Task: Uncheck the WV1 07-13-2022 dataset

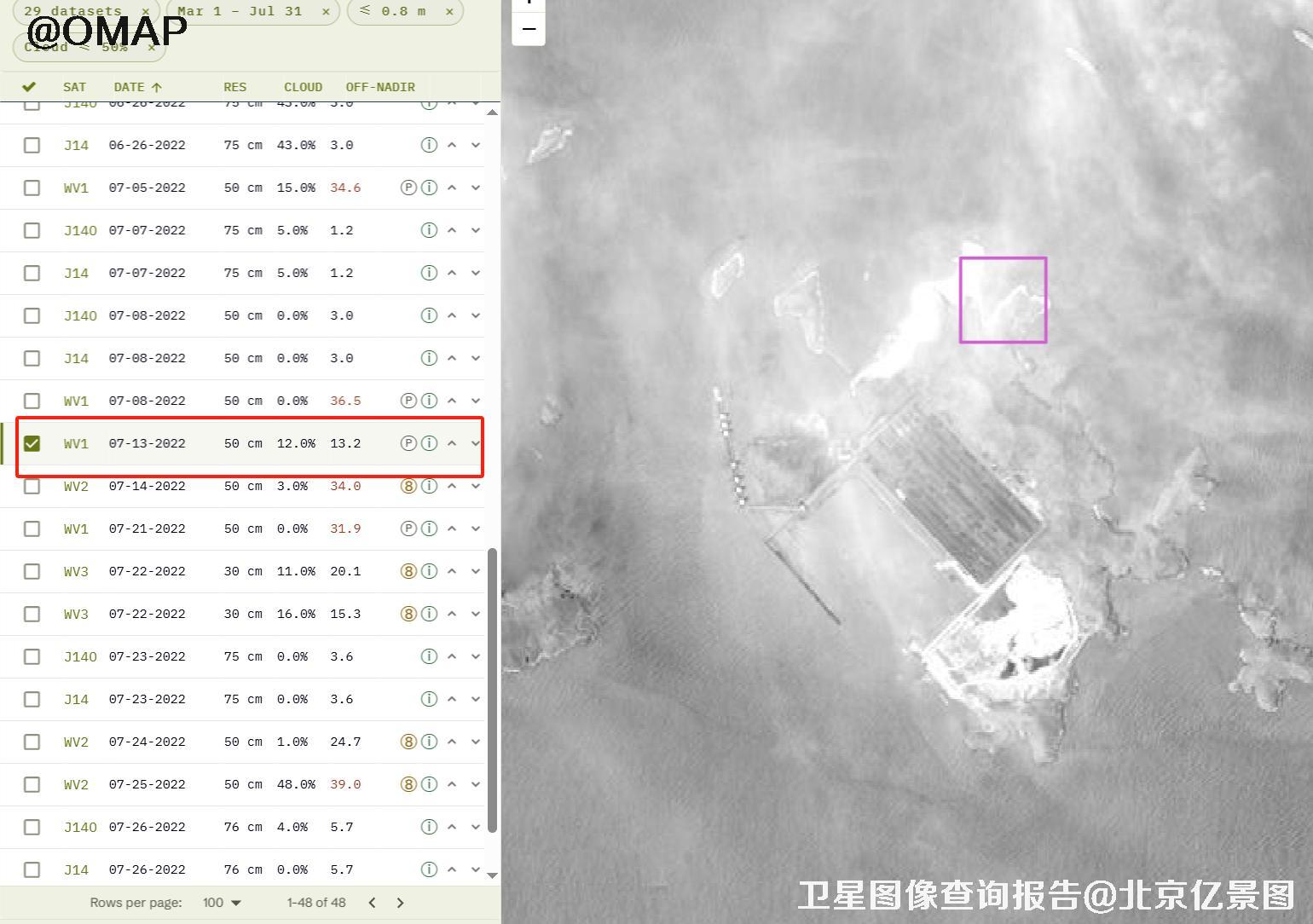Action: (32, 443)
